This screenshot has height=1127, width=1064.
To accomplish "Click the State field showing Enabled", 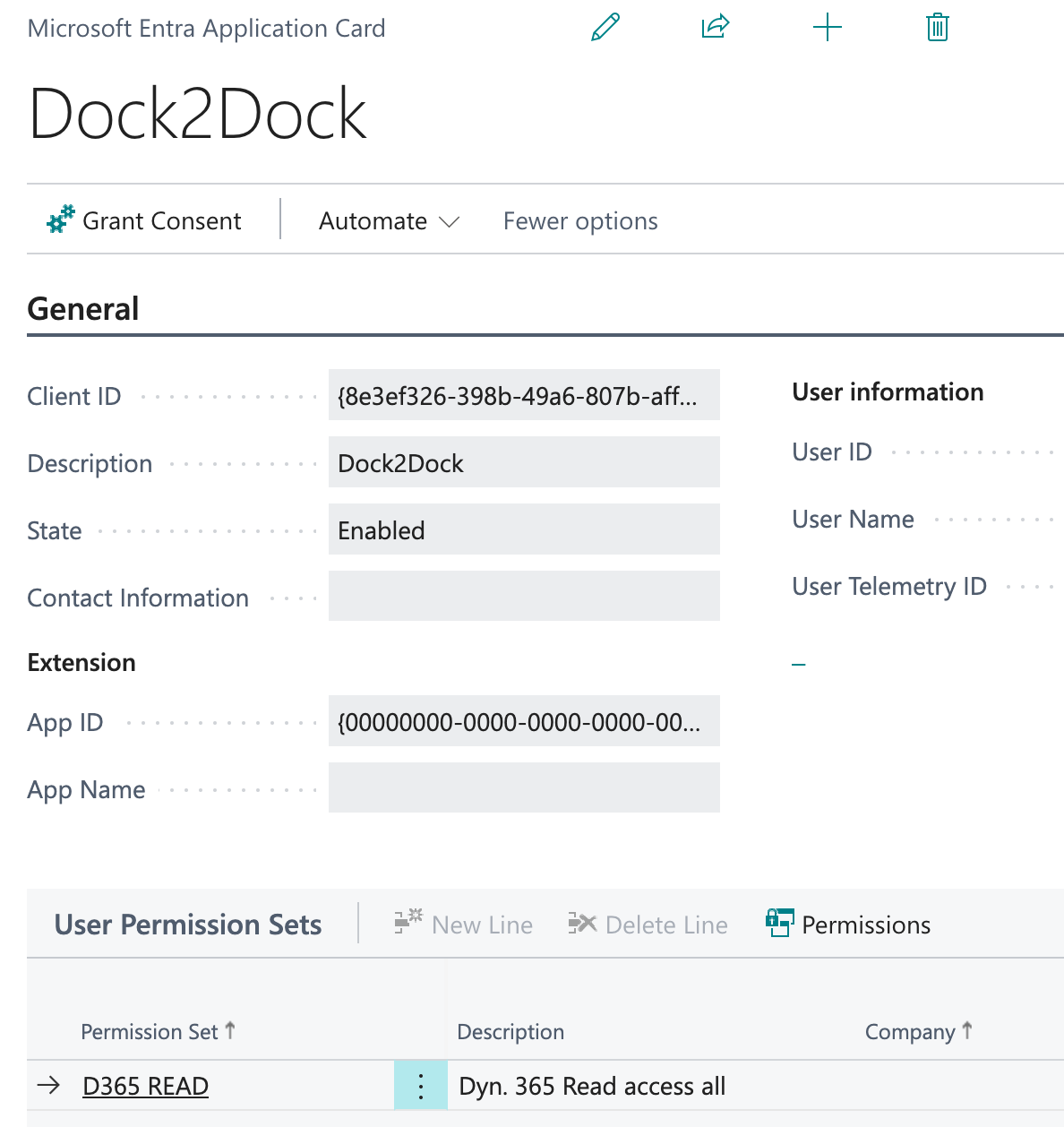I will [x=524, y=529].
